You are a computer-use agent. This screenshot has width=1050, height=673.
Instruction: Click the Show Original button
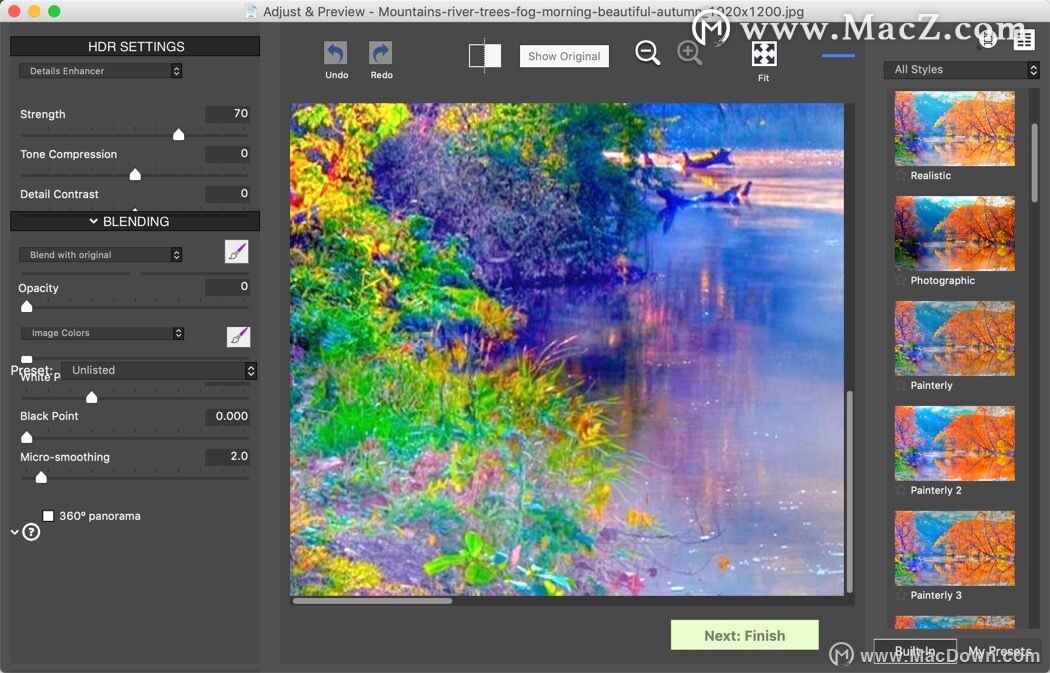[x=565, y=56]
